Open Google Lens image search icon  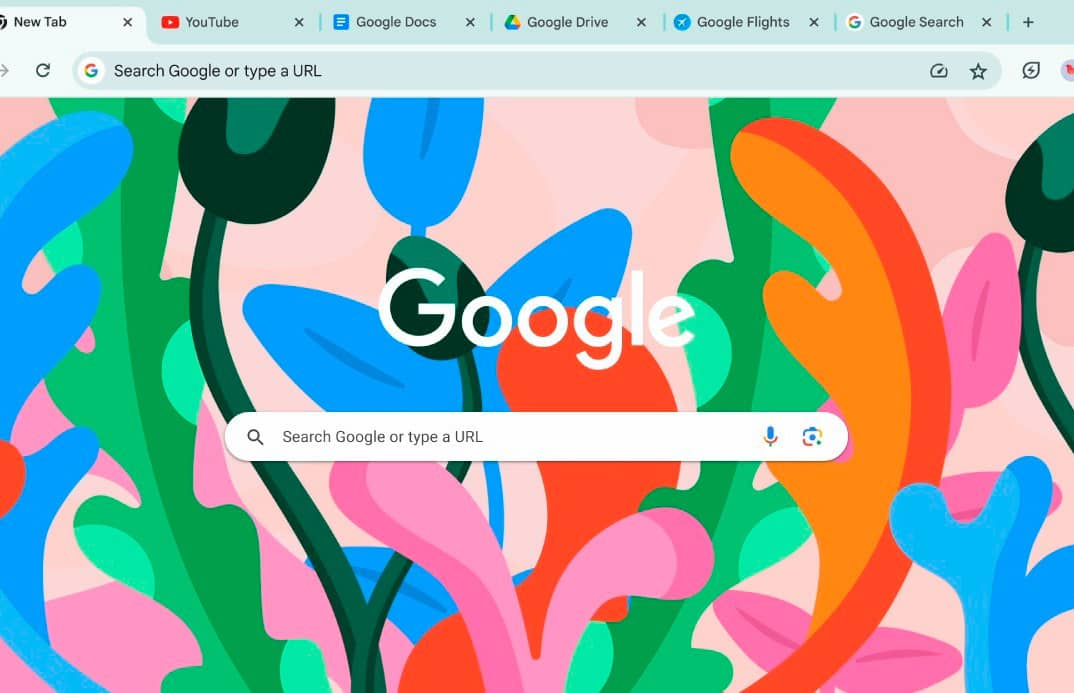(812, 436)
